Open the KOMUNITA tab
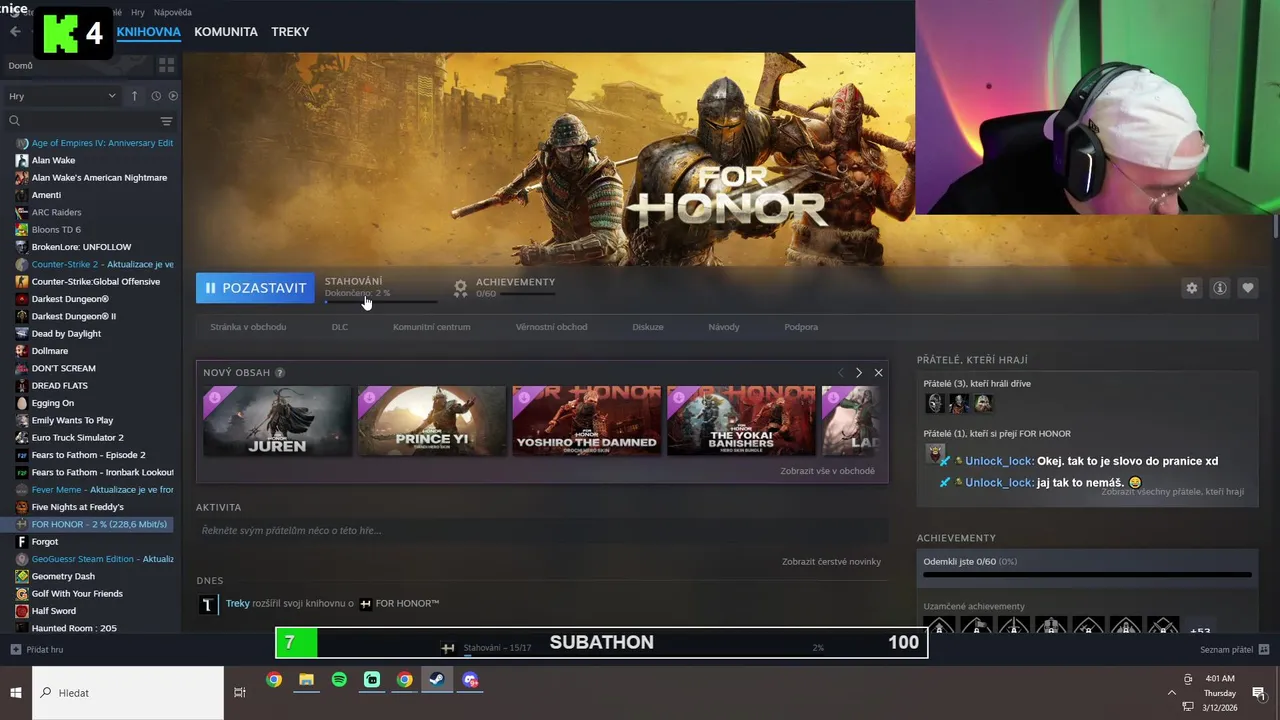The image size is (1280, 720). tap(226, 32)
